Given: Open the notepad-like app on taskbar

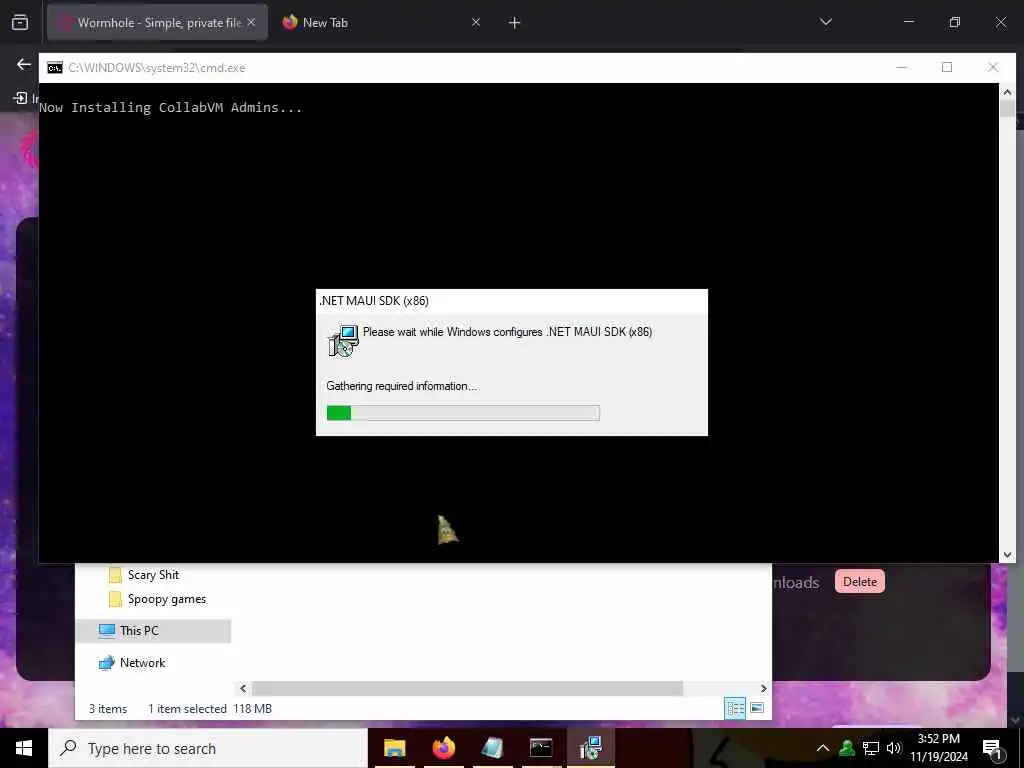Looking at the screenshot, I should 492,748.
